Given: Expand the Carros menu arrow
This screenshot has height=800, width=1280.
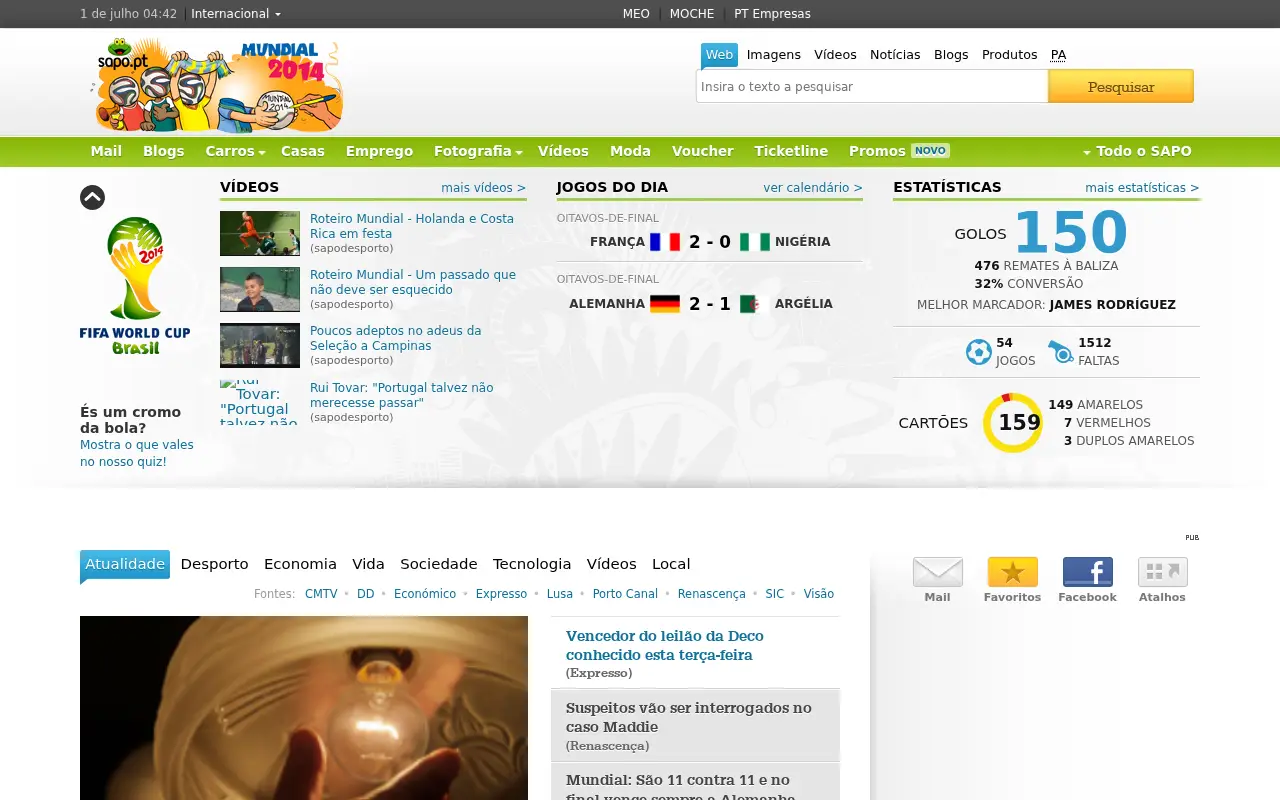Looking at the screenshot, I should pos(262,152).
